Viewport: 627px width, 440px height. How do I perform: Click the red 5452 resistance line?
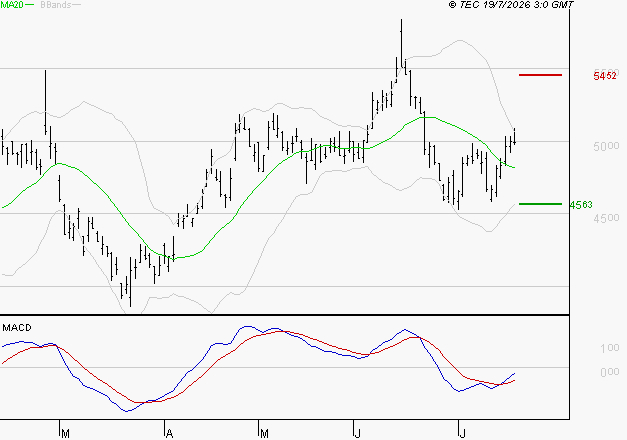[x=540, y=75]
